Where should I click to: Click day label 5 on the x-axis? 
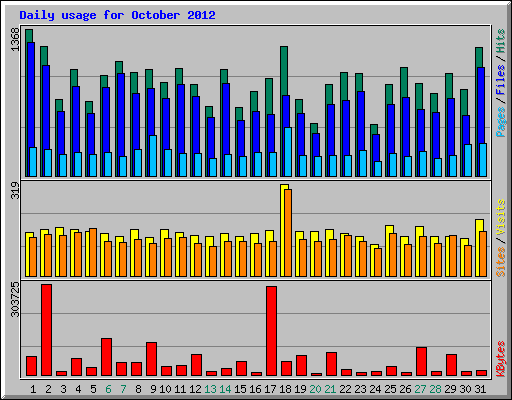click(93, 389)
